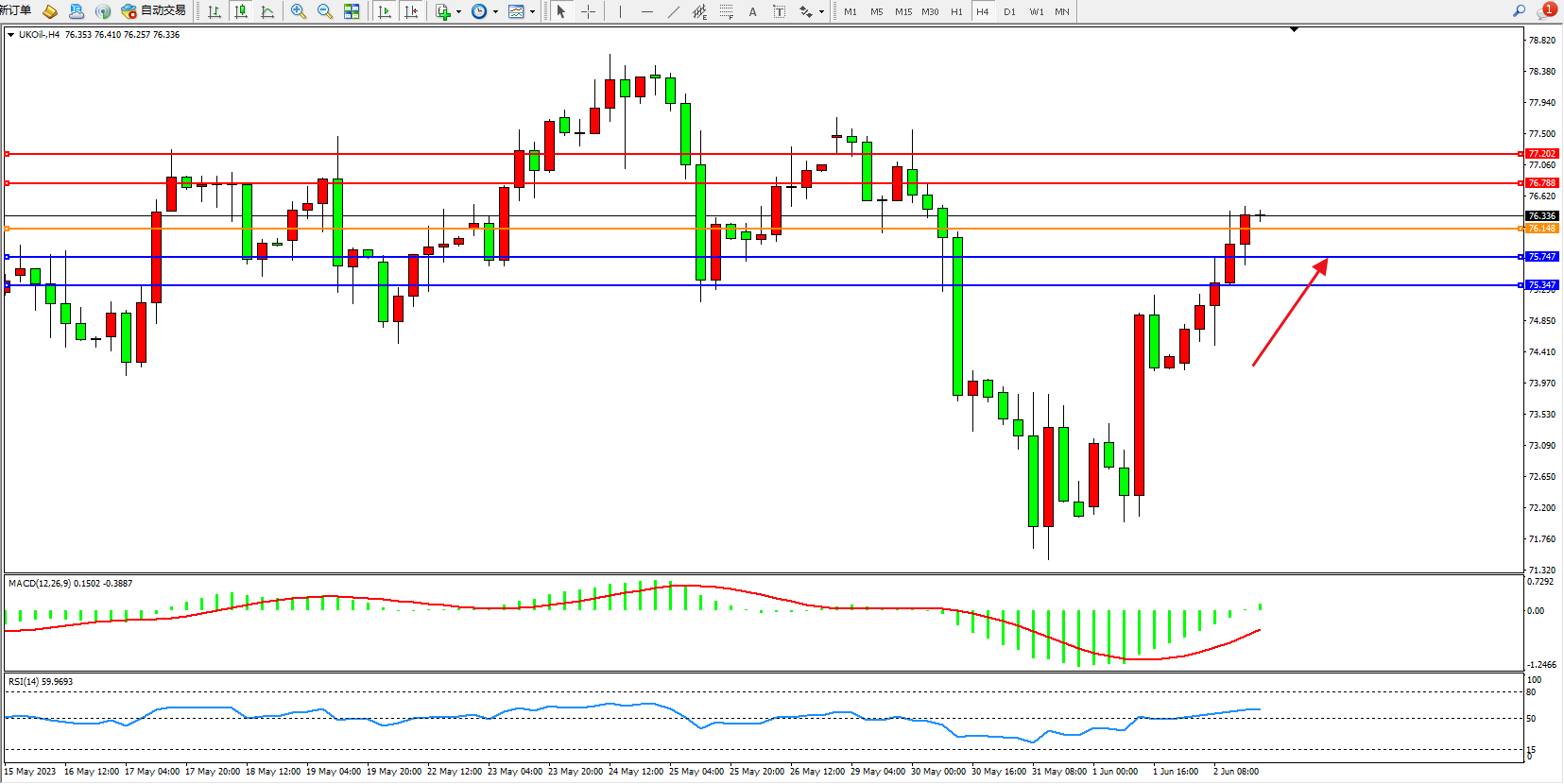Select the Crosshair tool

click(x=588, y=11)
